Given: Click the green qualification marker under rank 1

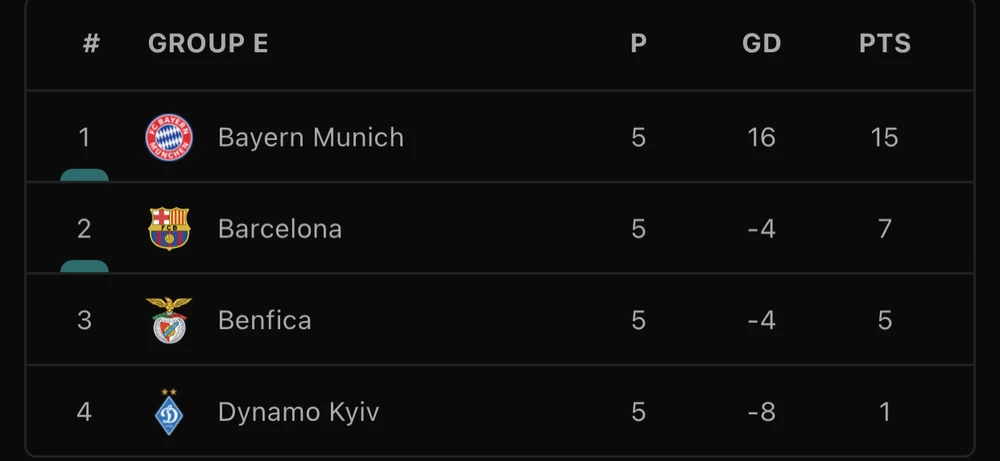Looking at the screenshot, I should (x=84, y=175).
